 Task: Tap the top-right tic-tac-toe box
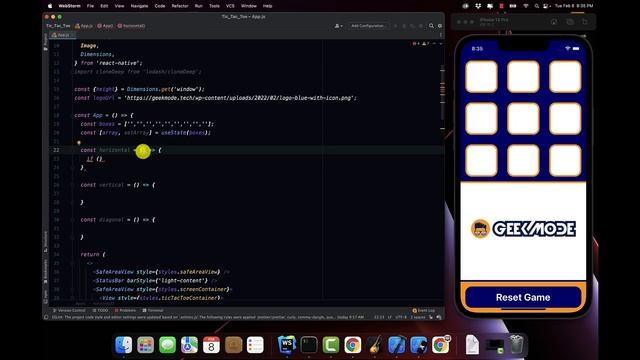pos(565,76)
